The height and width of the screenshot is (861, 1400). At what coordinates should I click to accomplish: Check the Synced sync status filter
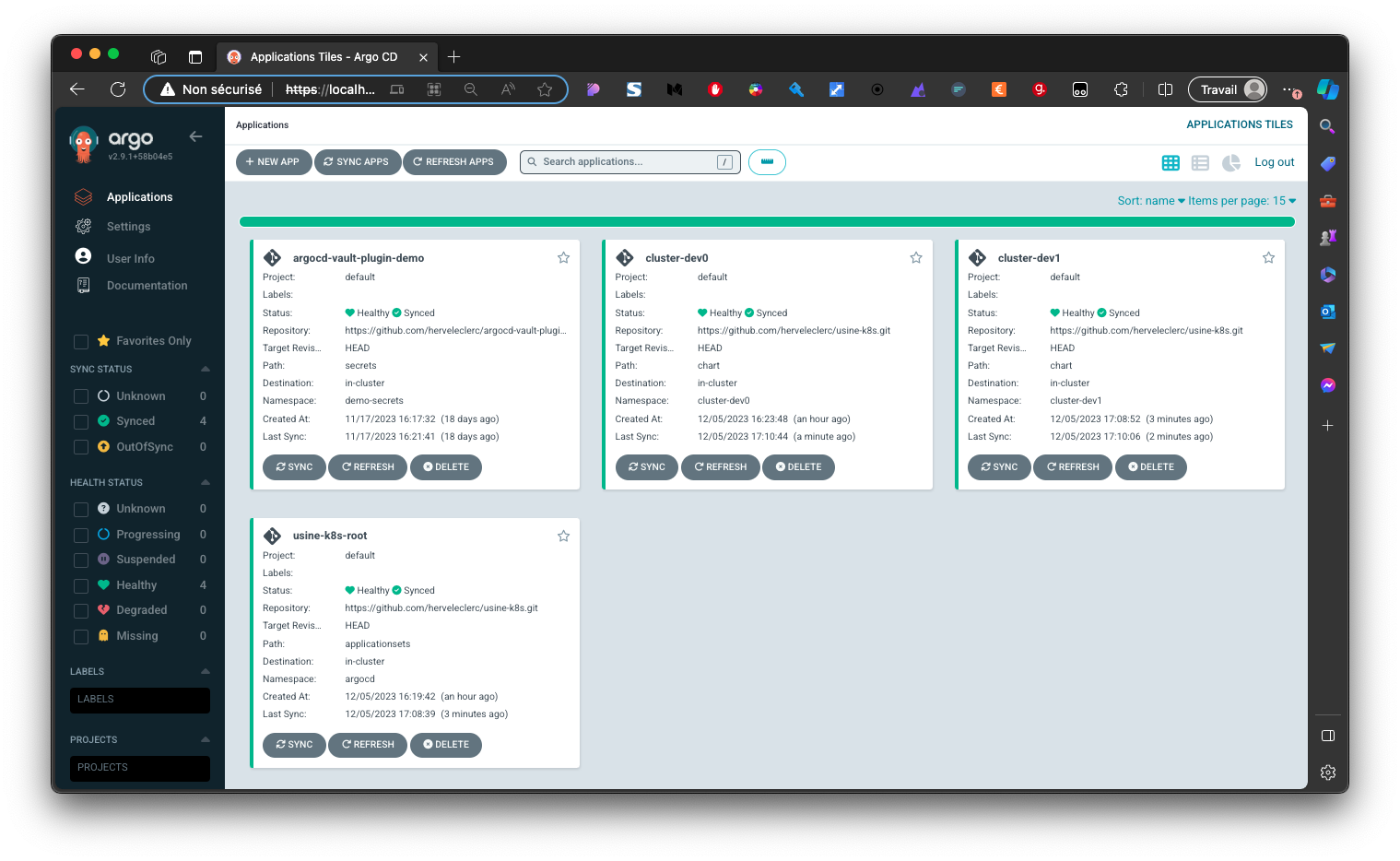click(81, 422)
